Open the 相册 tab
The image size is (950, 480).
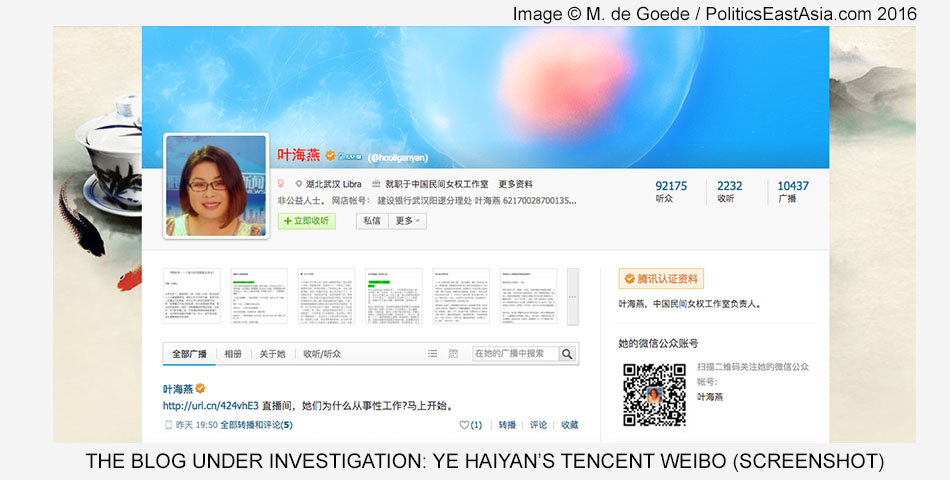(x=233, y=354)
